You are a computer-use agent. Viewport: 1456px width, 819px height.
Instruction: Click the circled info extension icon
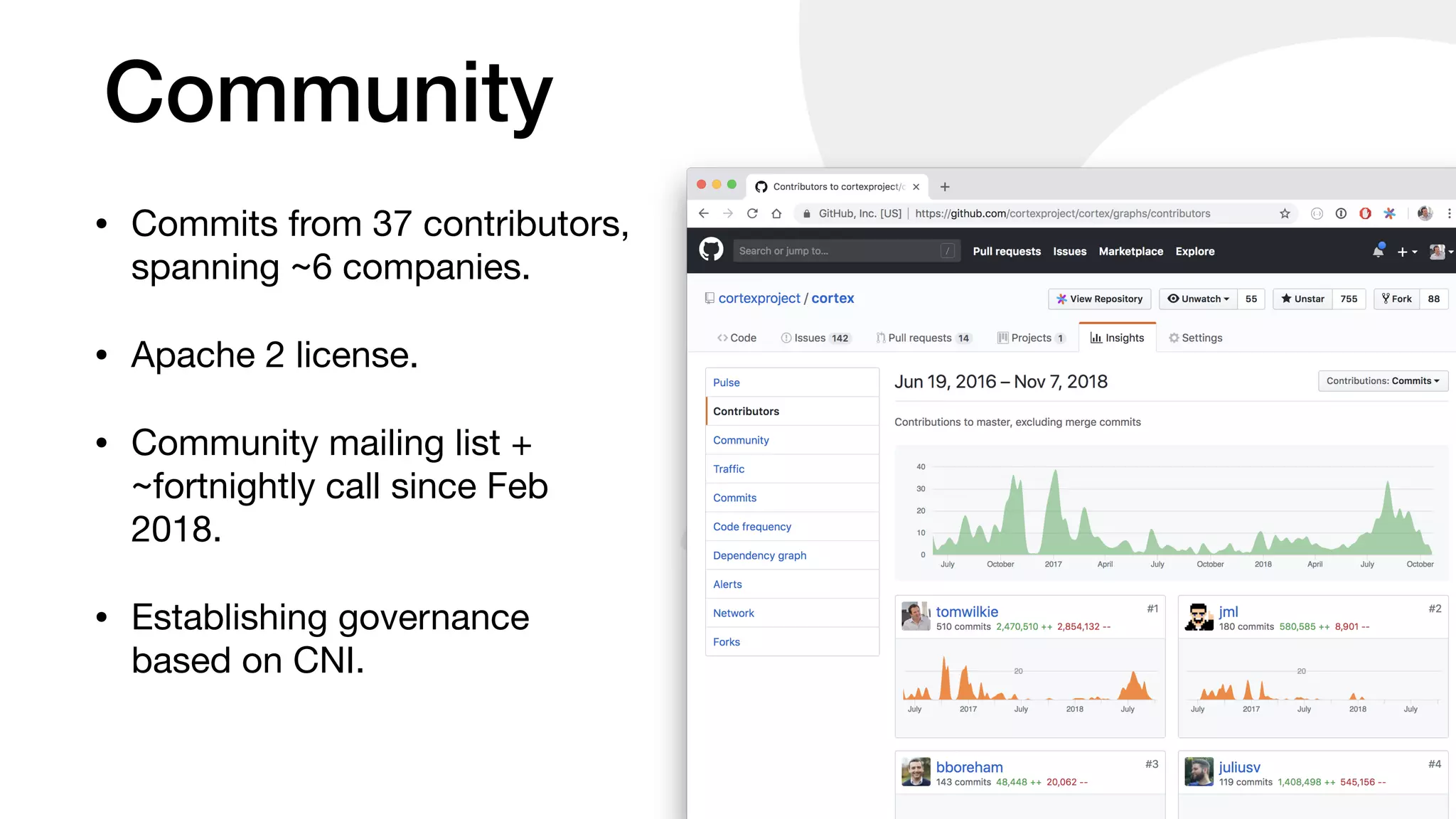[x=1341, y=213]
